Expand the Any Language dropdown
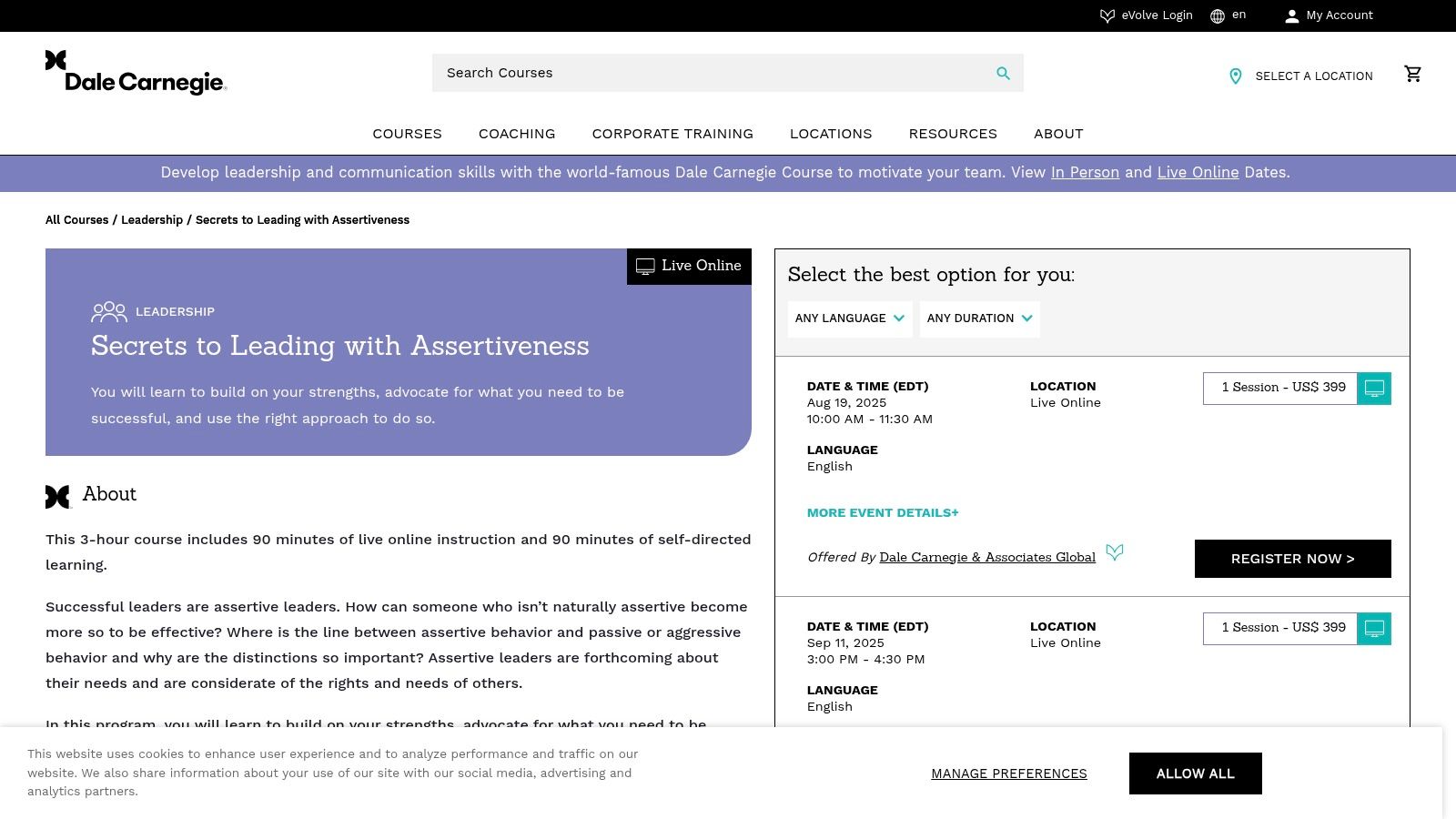This screenshot has height=819, width=1456. click(850, 318)
